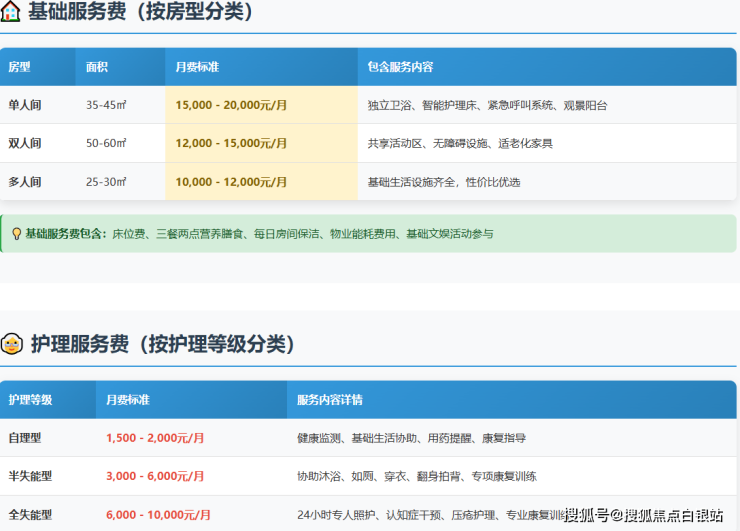Click the house icon beside 基础服务费 heading

(x=11, y=12)
